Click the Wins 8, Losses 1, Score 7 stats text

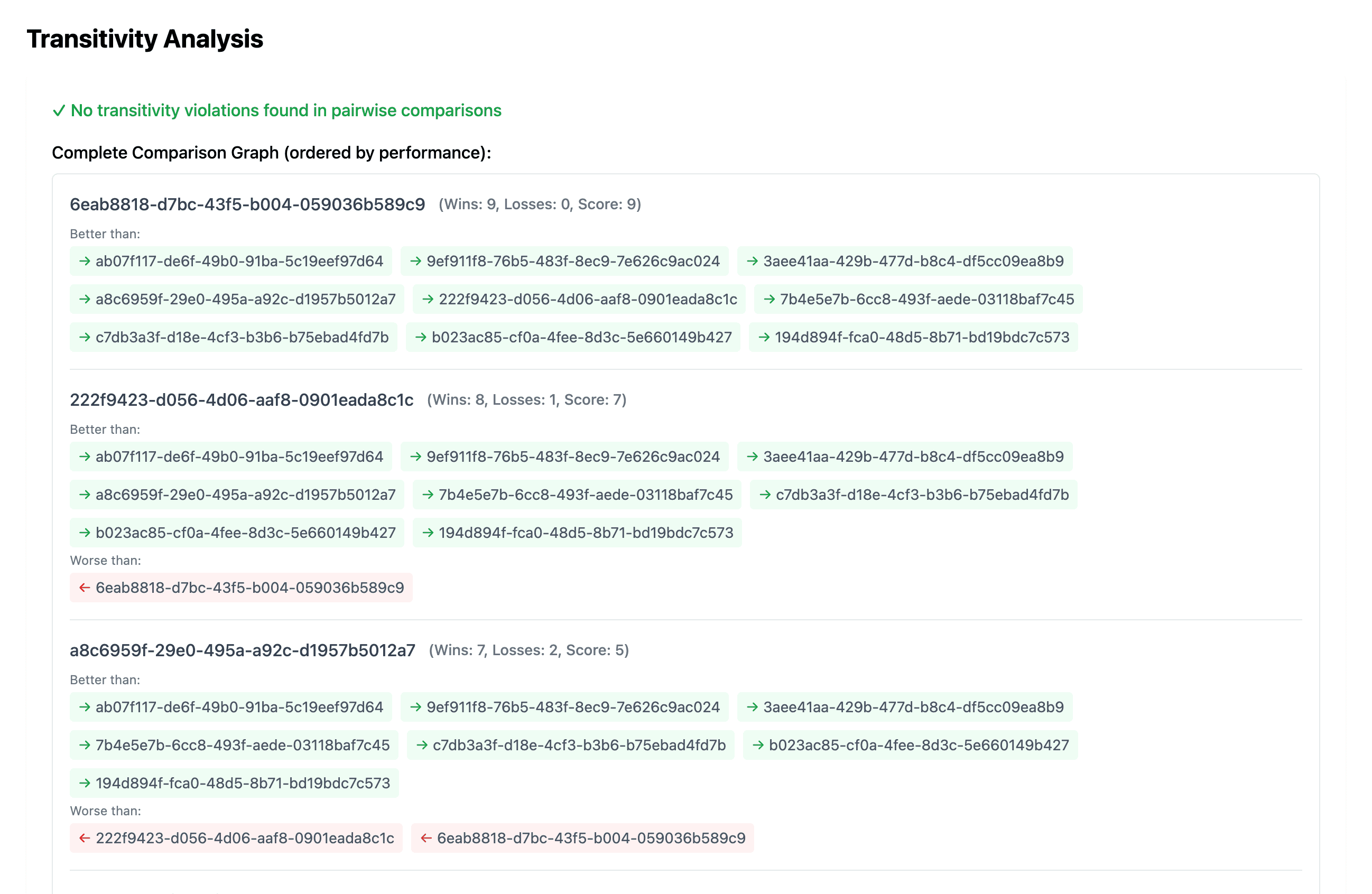pos(526,399)
